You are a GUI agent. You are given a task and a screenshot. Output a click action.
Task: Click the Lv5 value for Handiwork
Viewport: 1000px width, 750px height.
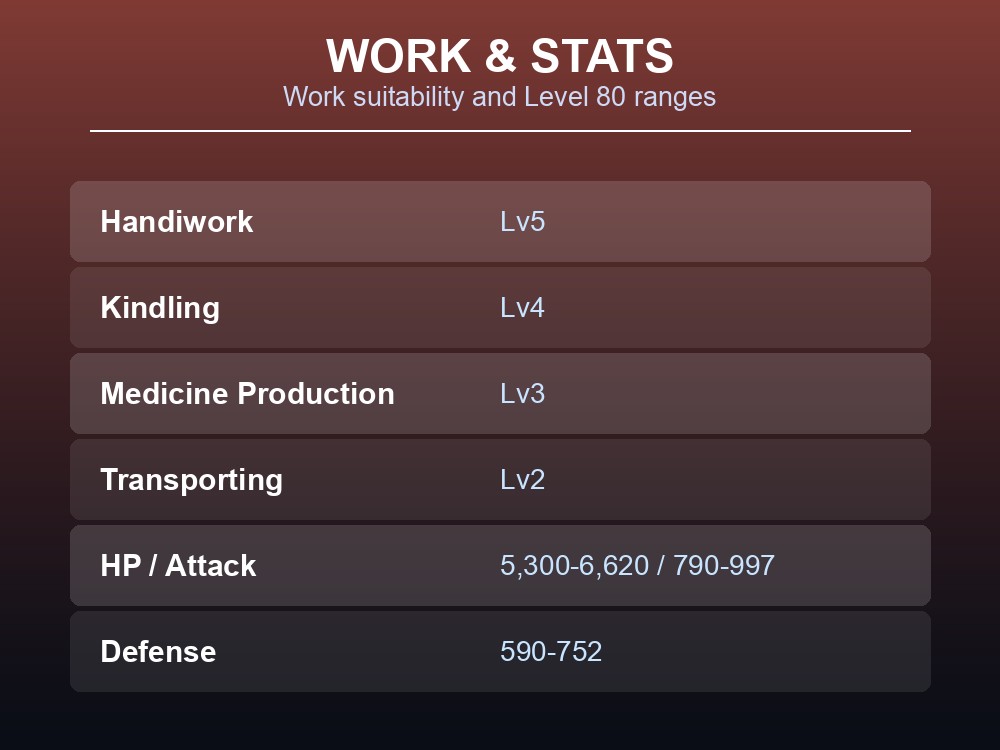[522, 221]
